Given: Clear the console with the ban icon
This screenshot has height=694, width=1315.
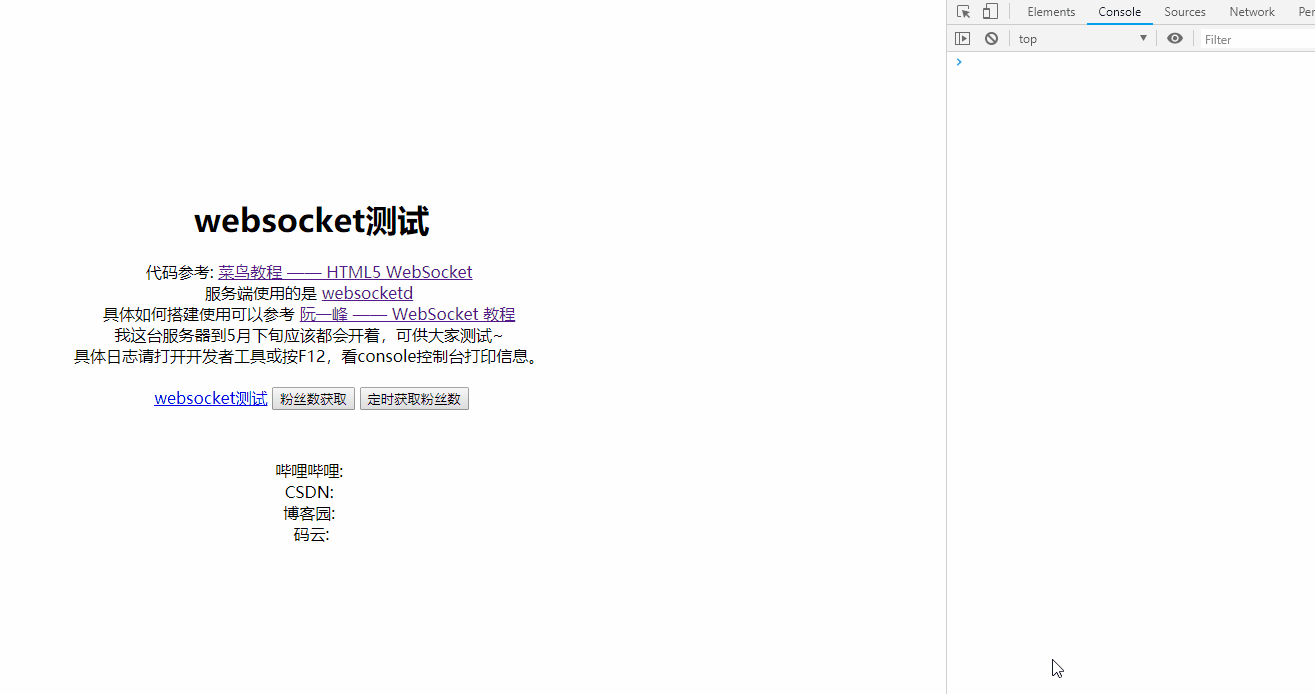Looking at the screenshot, I should click(x=991, y=39).
